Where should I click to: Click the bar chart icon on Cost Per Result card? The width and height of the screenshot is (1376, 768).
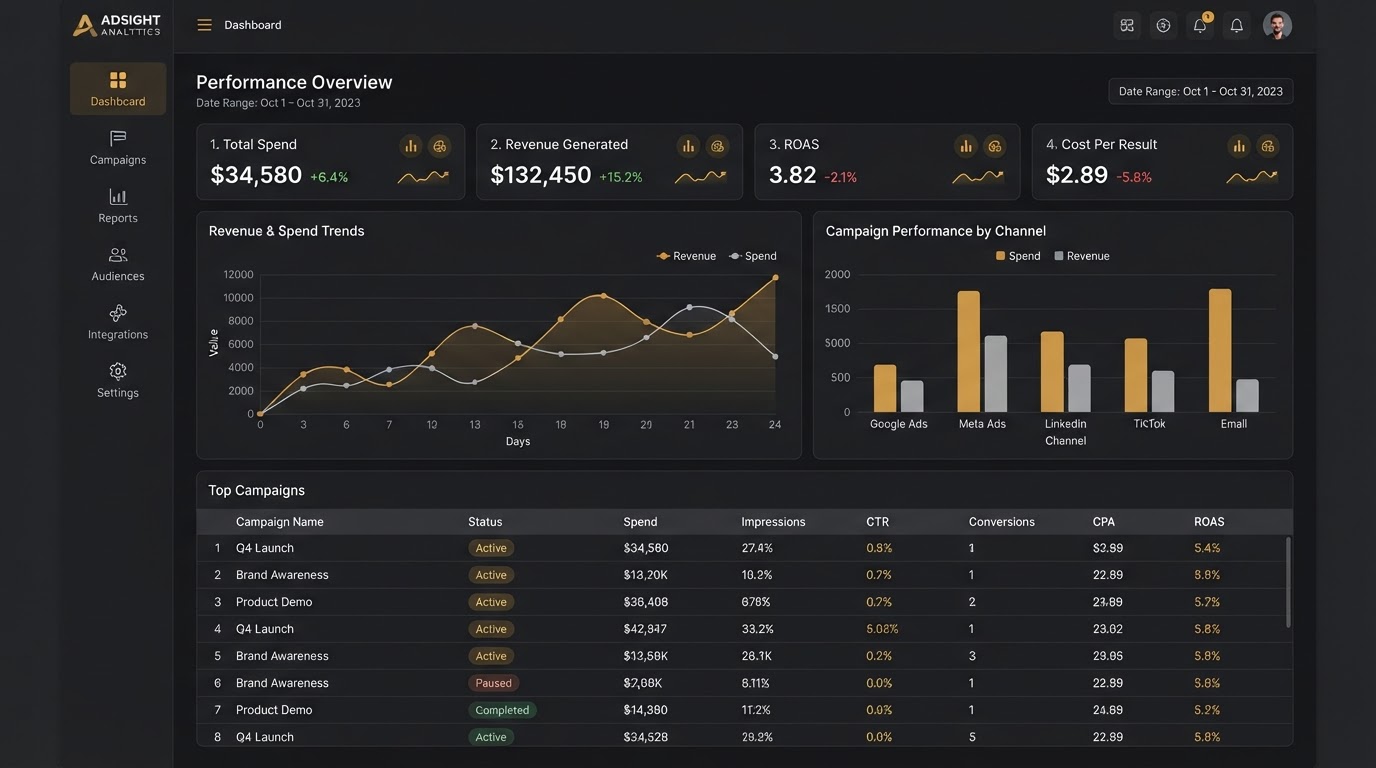click(1239, 146)
